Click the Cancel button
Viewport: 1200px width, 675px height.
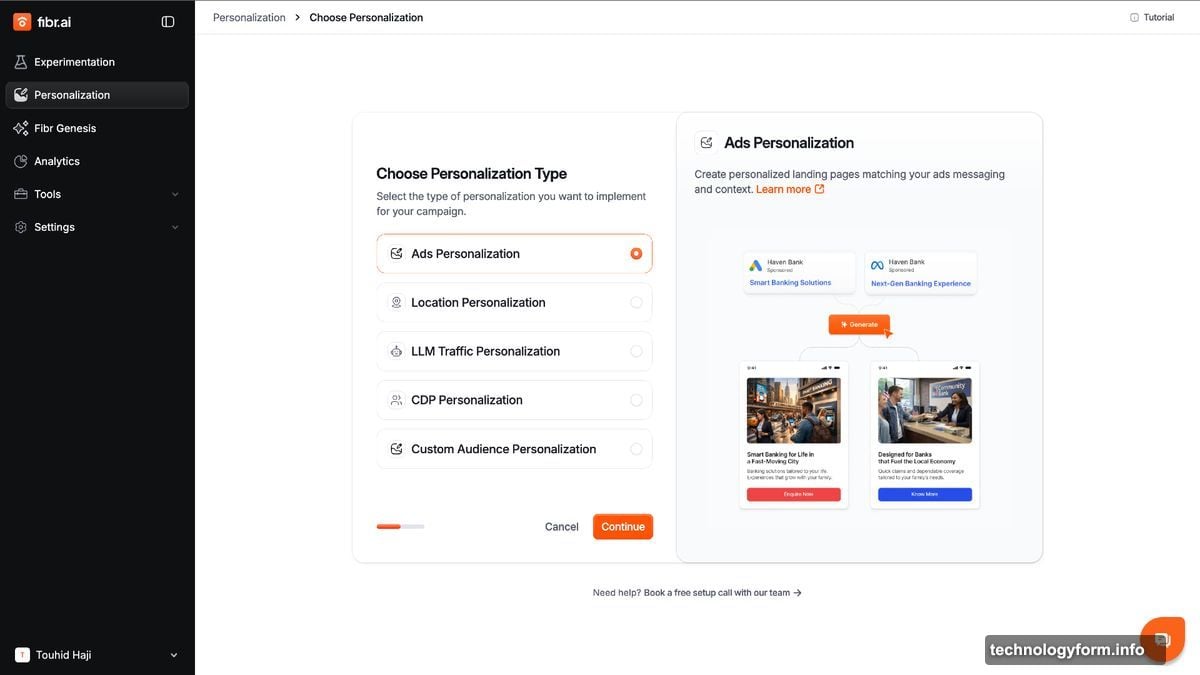(x=562, y=527)
